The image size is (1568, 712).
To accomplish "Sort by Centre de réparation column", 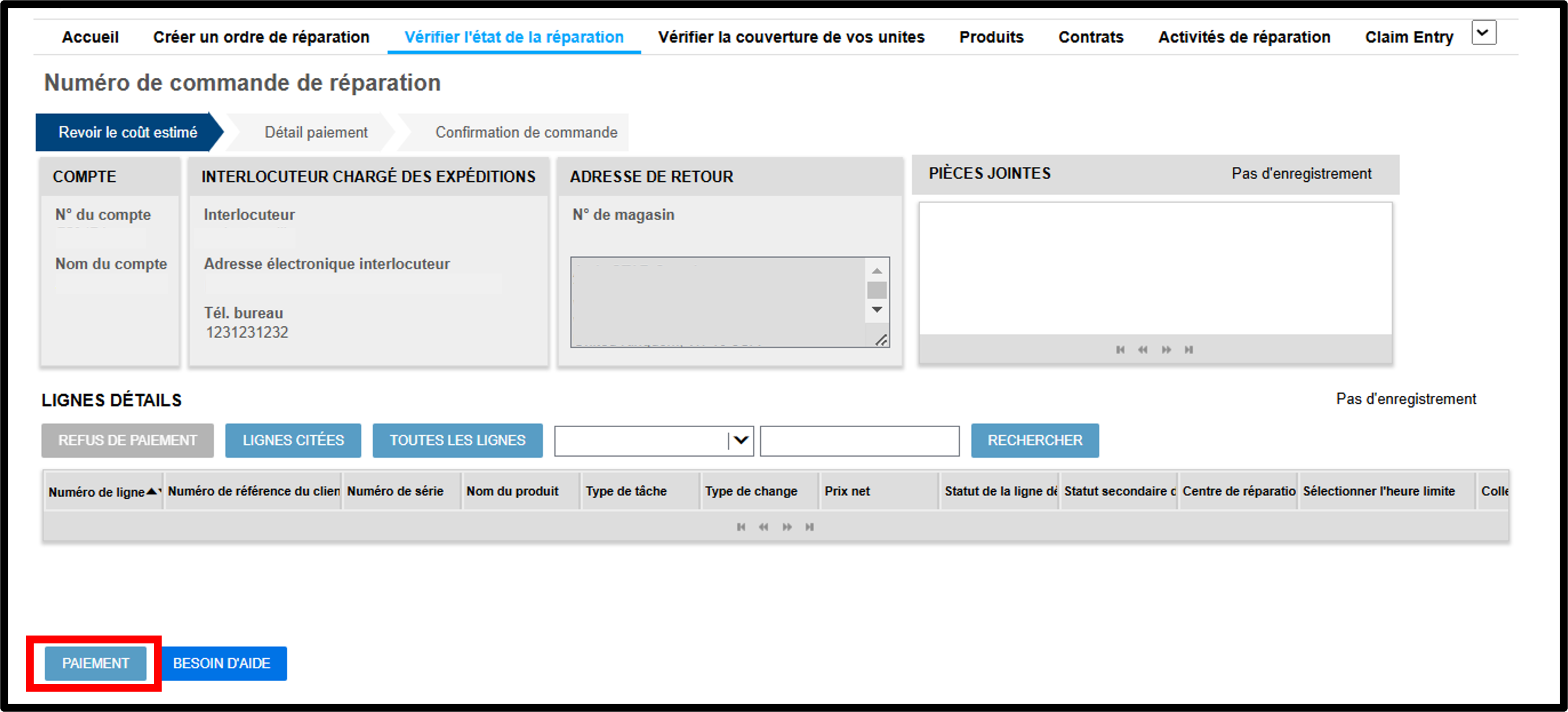I will pyautogui.click(x=1238, y=491).
